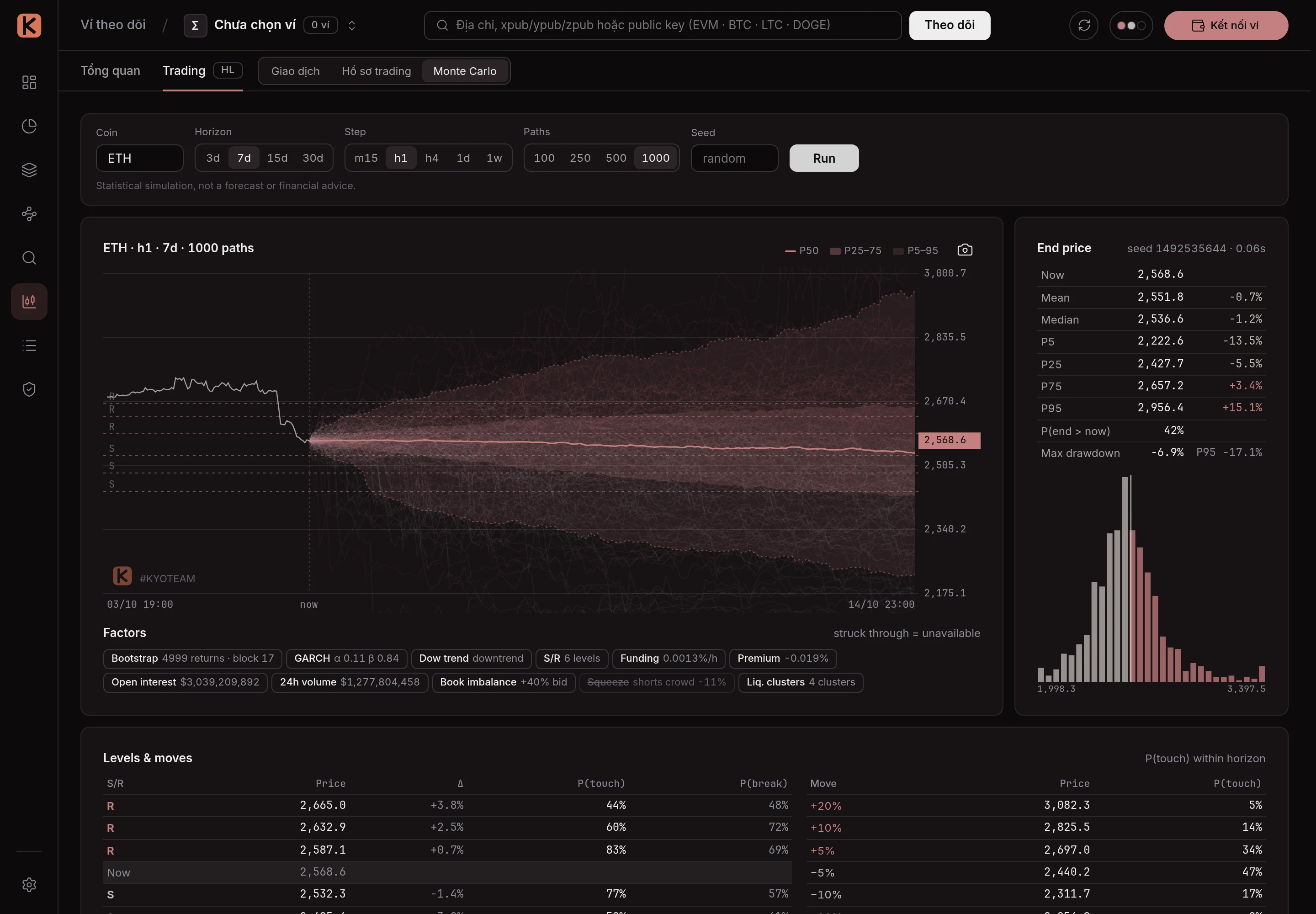Open the Kyo logo home icon
The image size is (1316, 914).
click(29, 25)
